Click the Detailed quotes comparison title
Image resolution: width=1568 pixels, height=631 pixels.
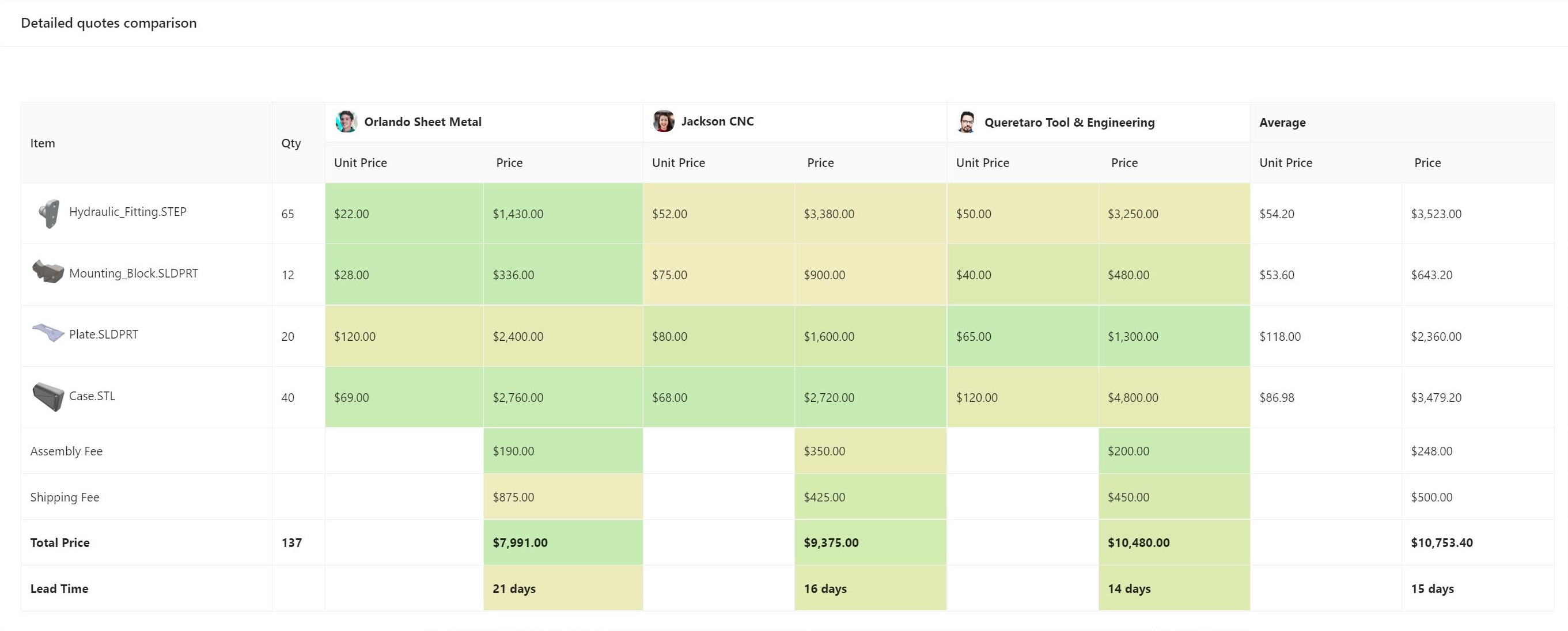[108, 23]
